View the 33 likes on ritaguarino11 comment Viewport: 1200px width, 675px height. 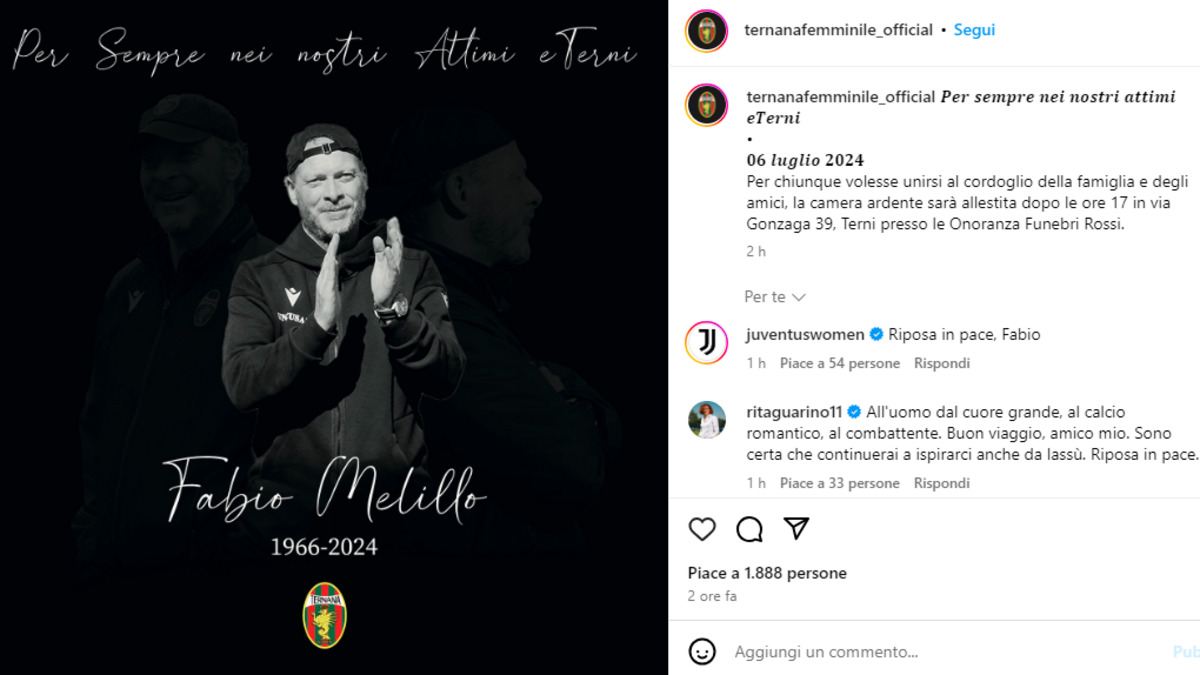[x=840, y=483]
